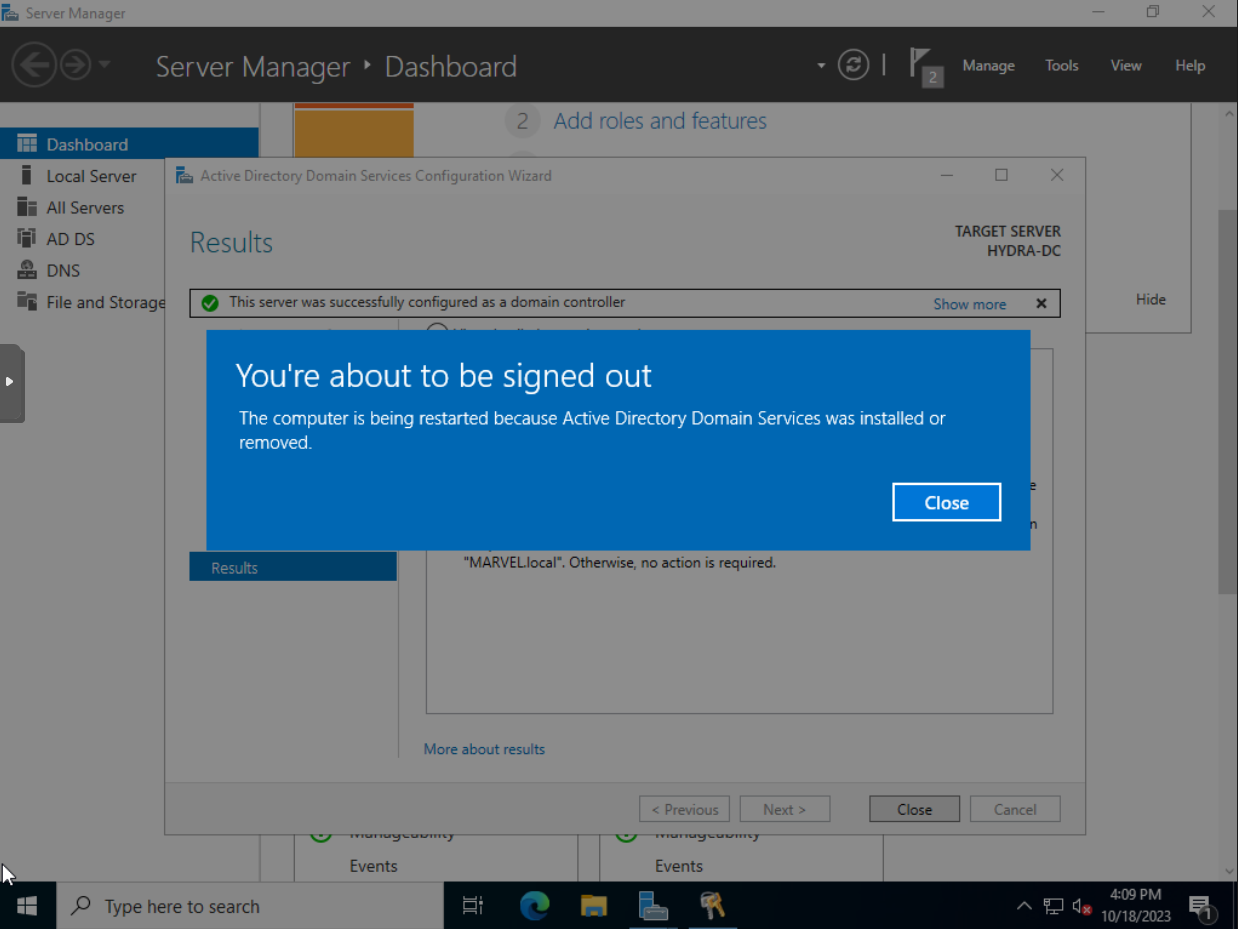Image resolution: width=1238 pixels, height=929 pixels.
Task: Open the More about results link
Action: point(484,749)
